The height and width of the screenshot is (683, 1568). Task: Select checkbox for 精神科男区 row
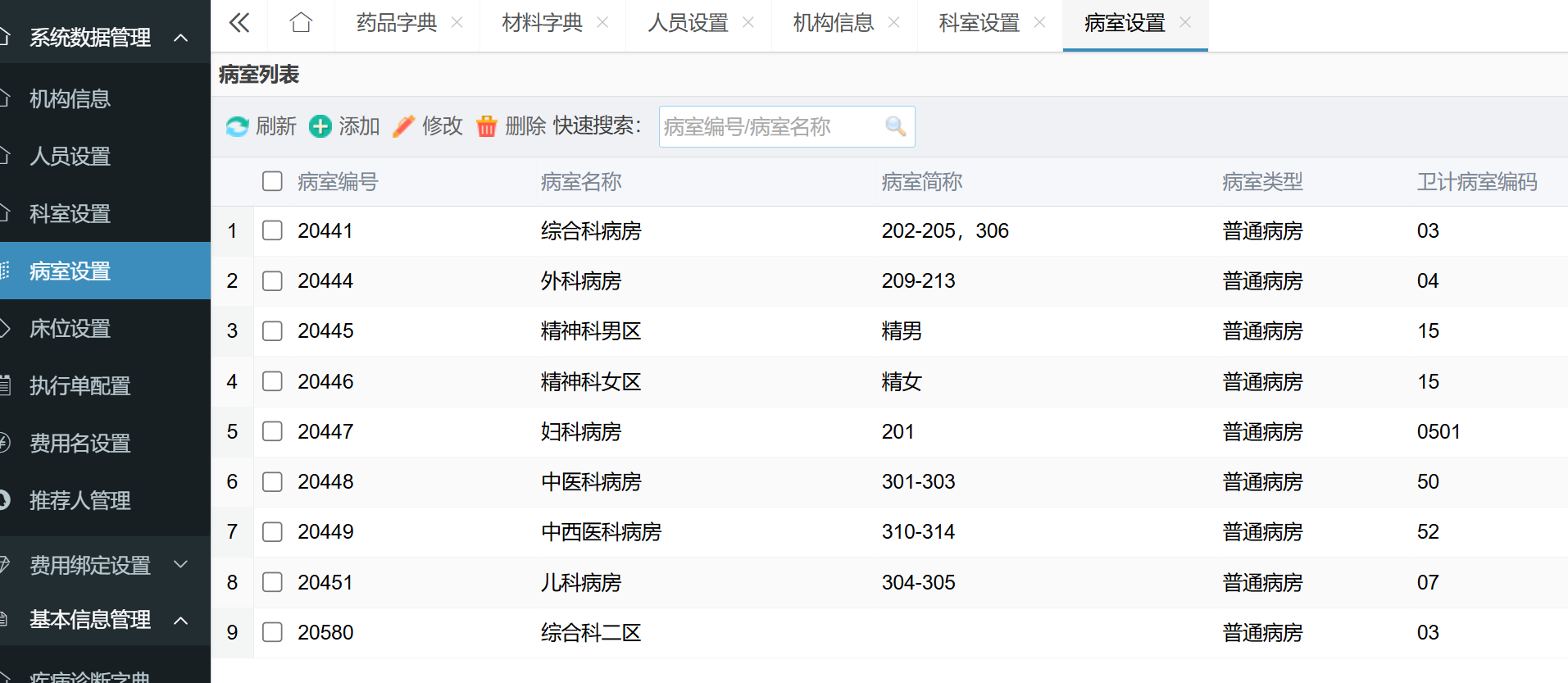(x=272, y=331)
